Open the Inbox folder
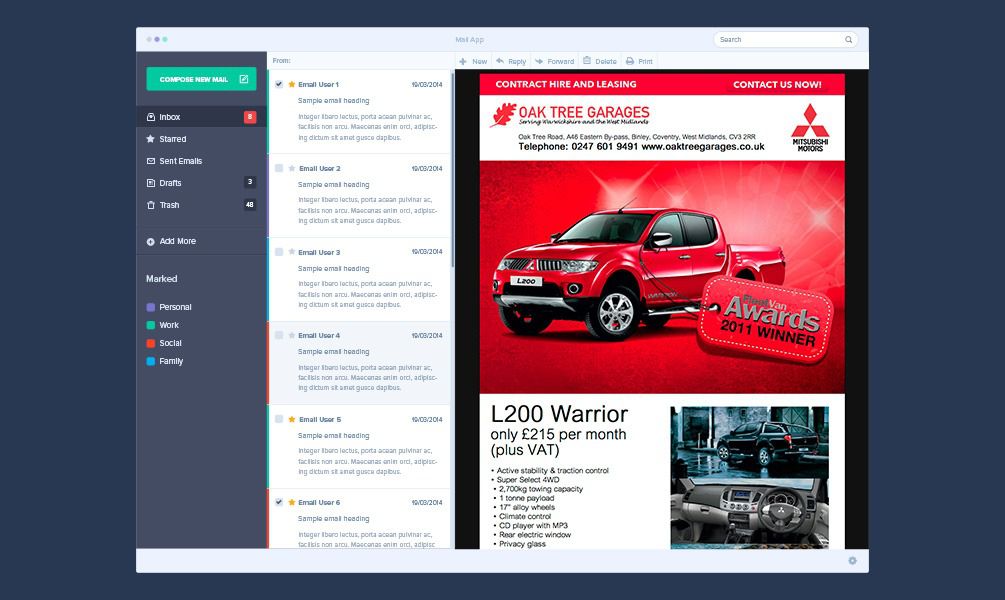 [x=201, y=117]
